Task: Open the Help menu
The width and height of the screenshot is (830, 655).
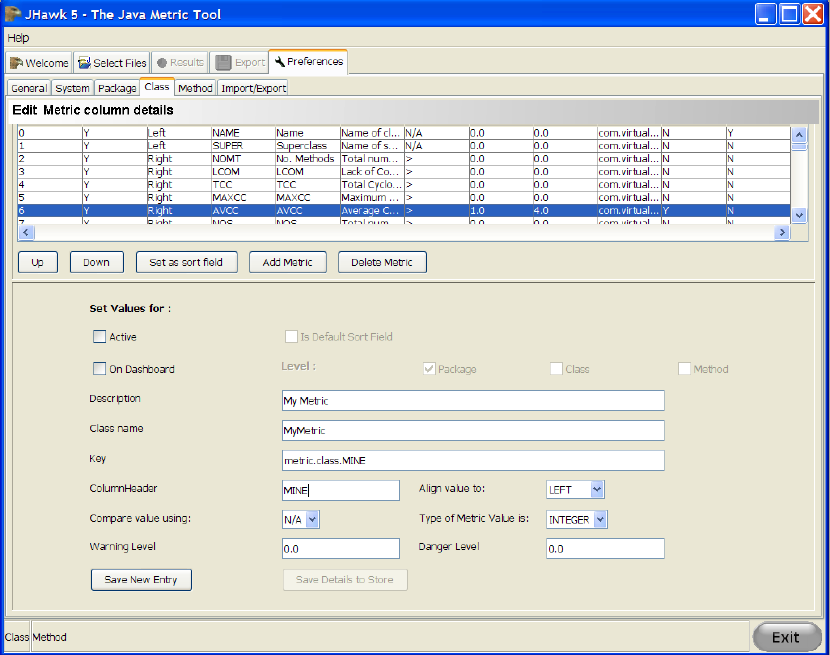Action: tap(18, 38)
